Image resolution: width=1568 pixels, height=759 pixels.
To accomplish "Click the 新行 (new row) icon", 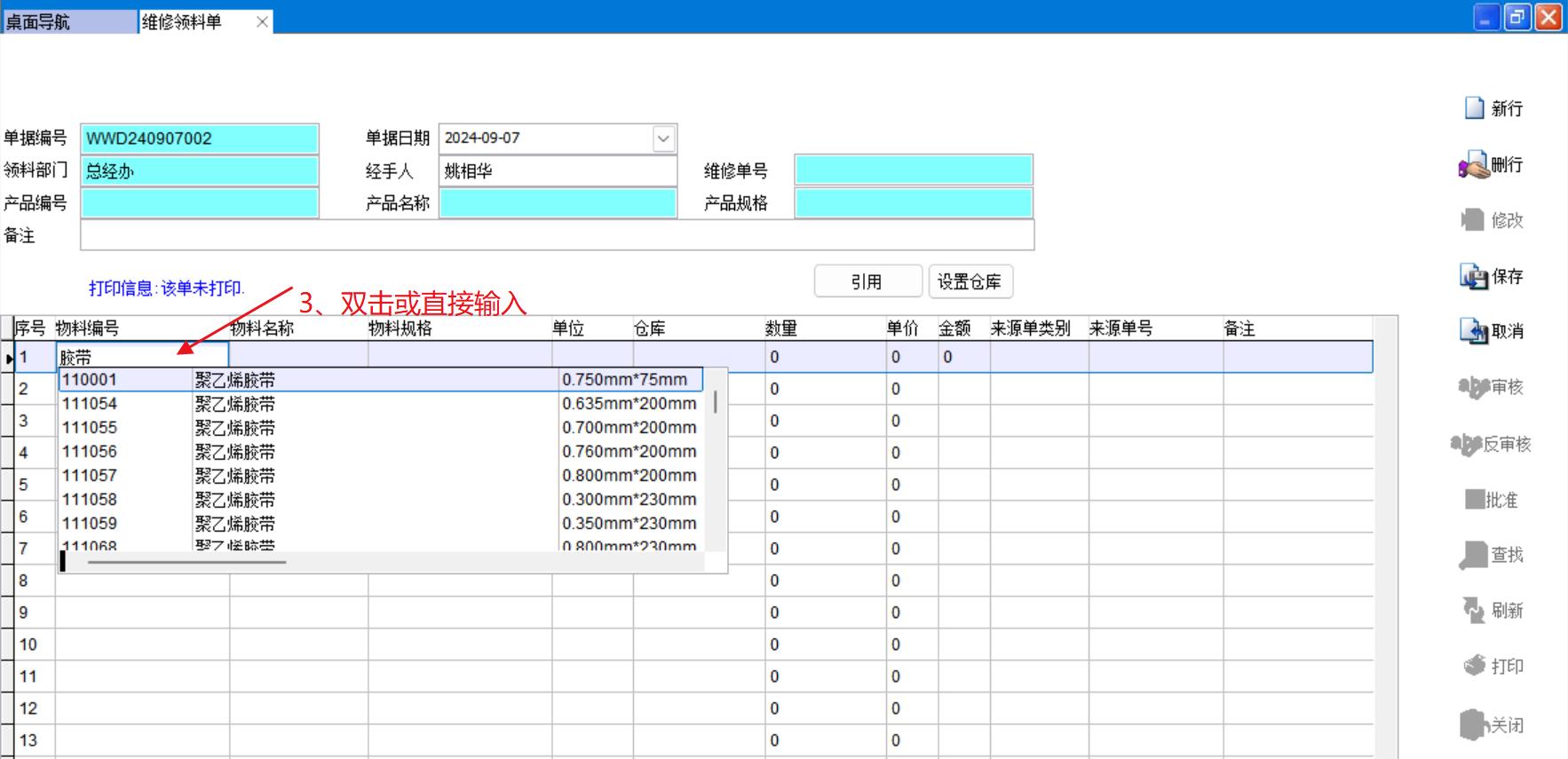I will click(1474, 108).
